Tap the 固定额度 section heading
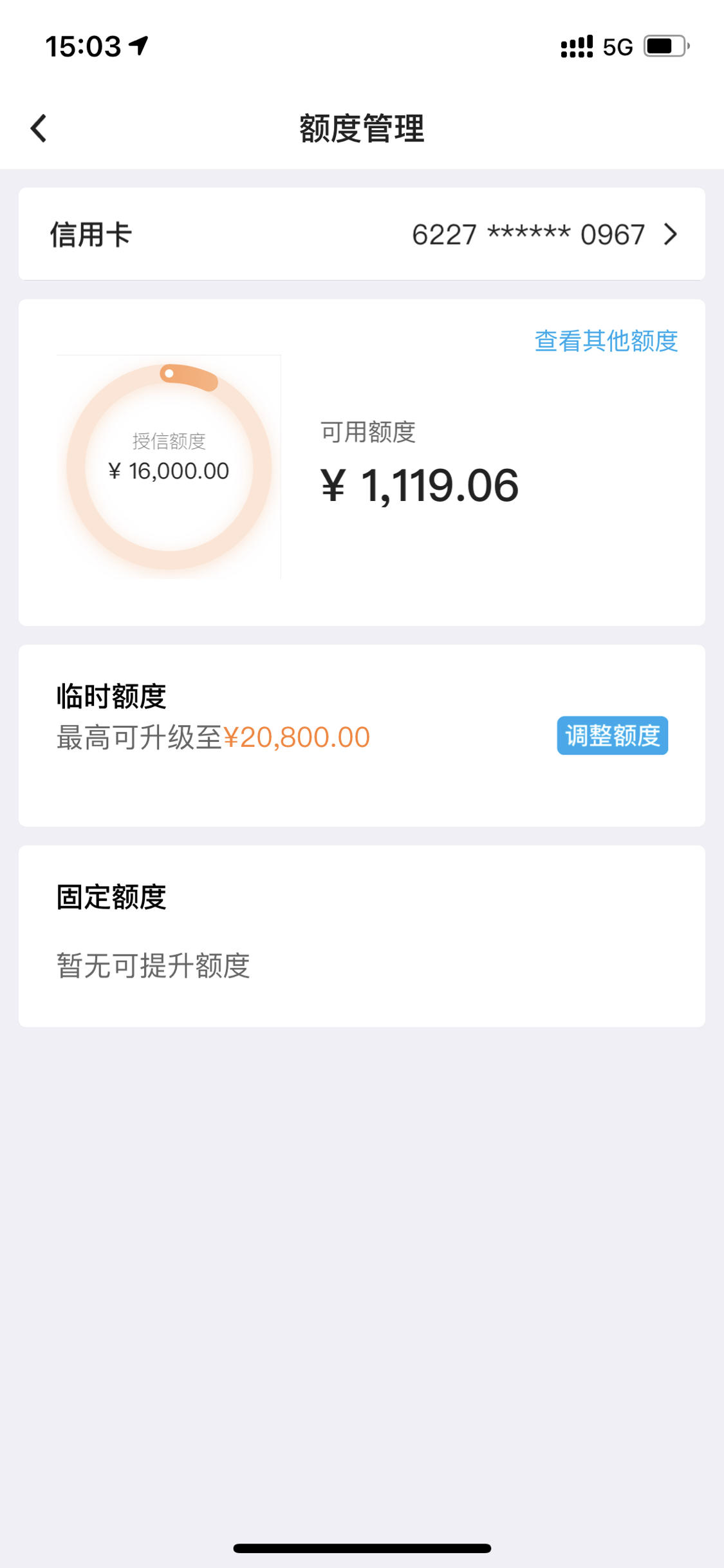 tap(111, 897)
